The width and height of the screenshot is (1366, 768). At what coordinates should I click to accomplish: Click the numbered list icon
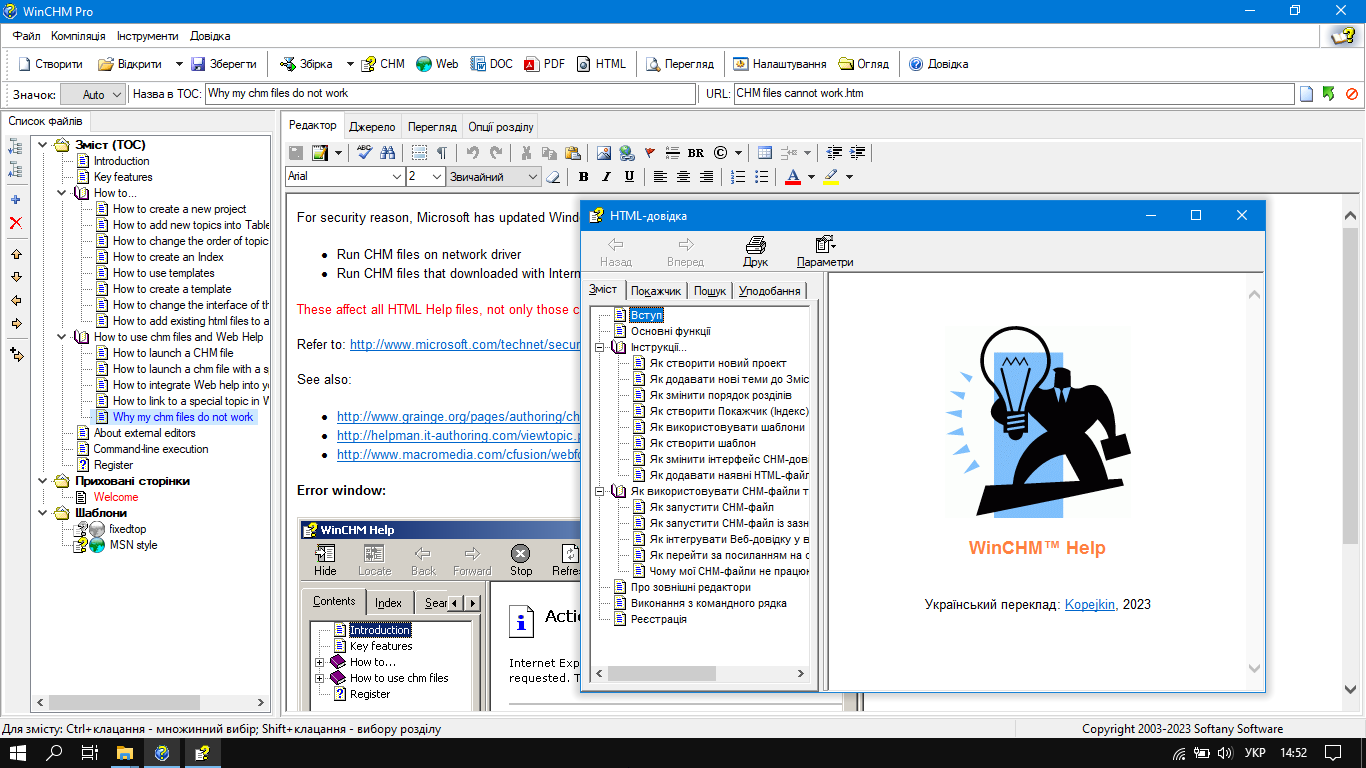738,177
